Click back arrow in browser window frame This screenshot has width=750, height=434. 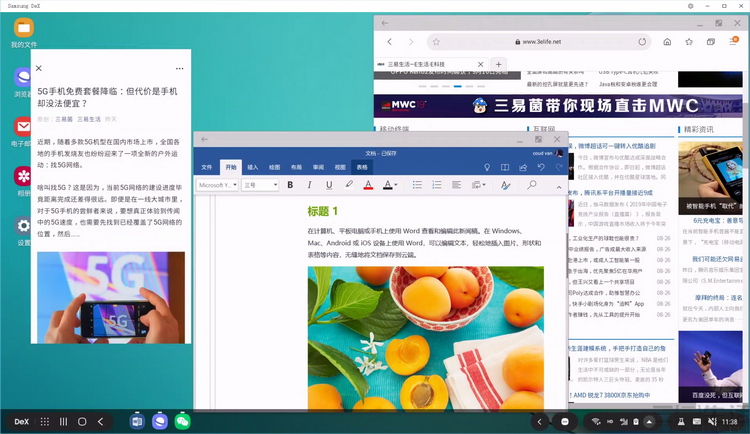(x=385, y=23)
